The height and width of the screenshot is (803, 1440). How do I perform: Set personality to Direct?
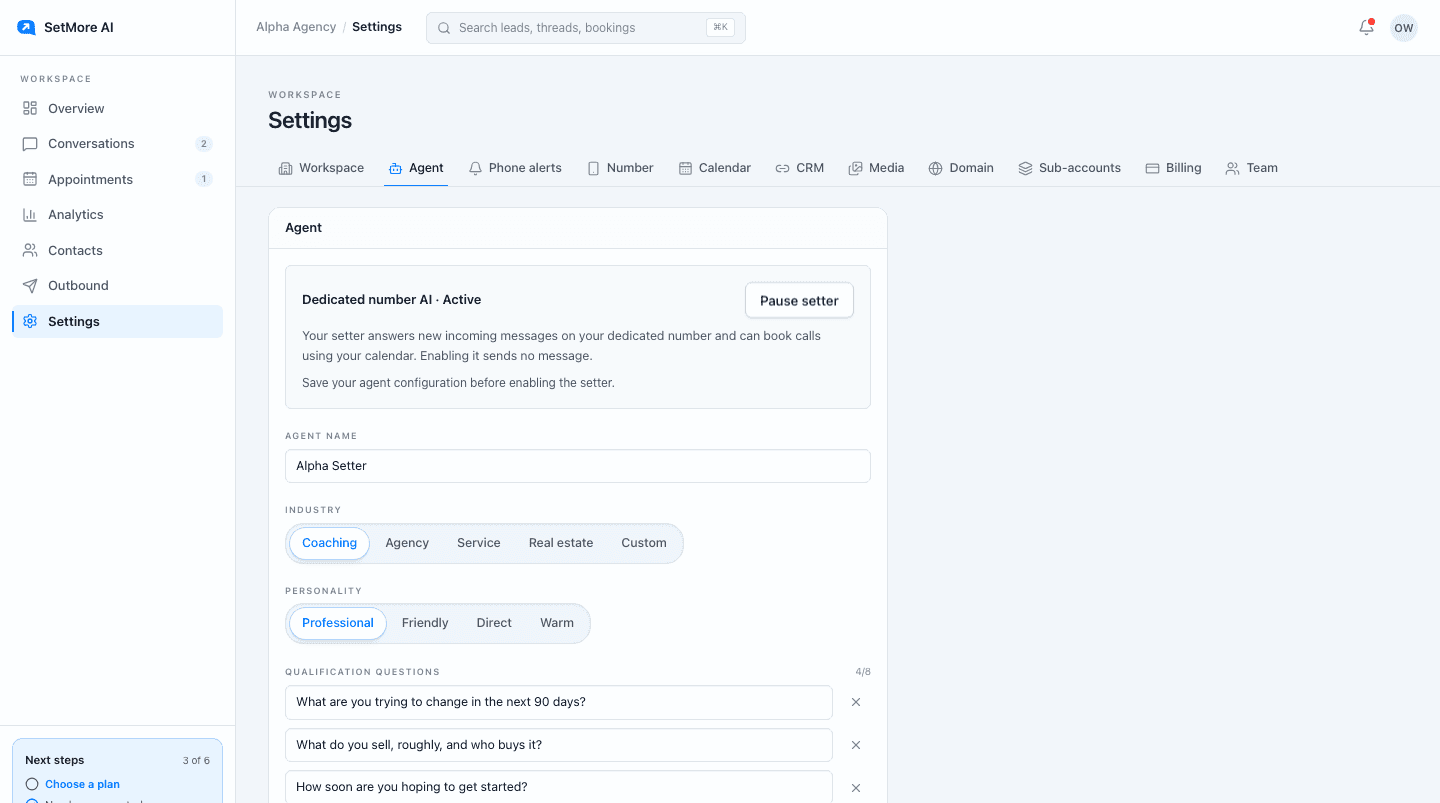click(494, 623)
